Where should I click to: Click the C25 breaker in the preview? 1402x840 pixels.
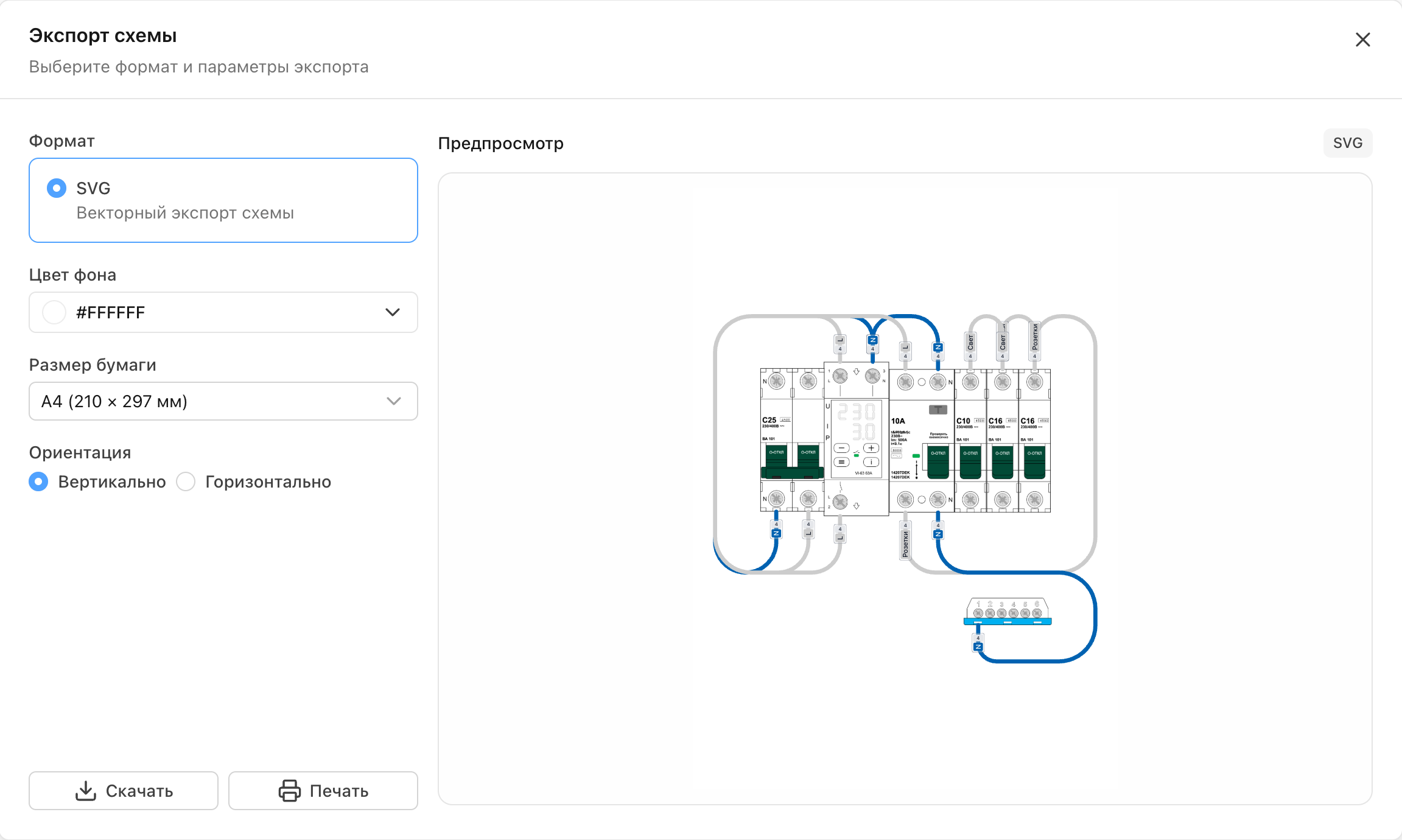click(x=792, y=439)
